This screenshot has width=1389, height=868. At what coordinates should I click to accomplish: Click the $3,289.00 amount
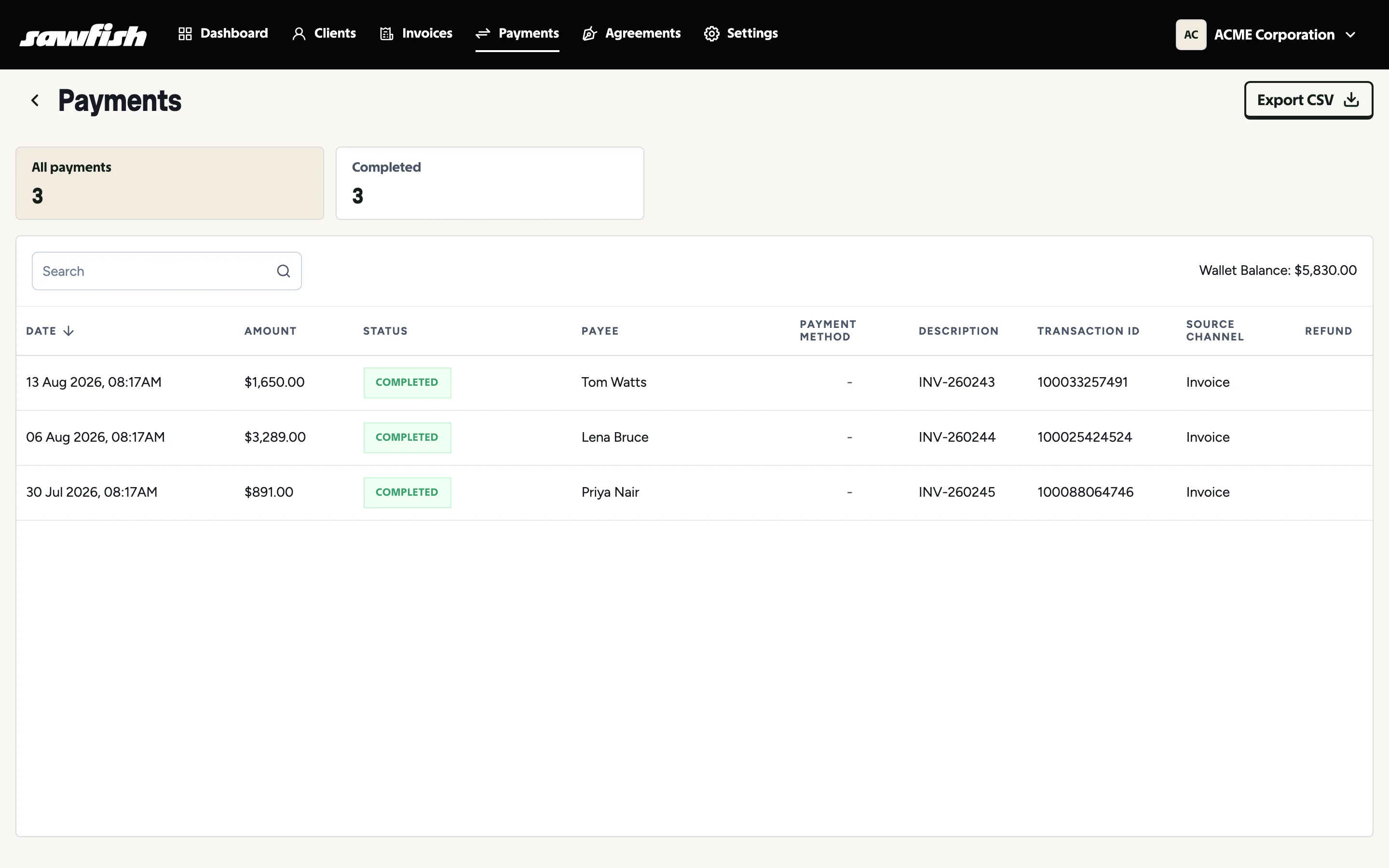(x=275, y=437)
